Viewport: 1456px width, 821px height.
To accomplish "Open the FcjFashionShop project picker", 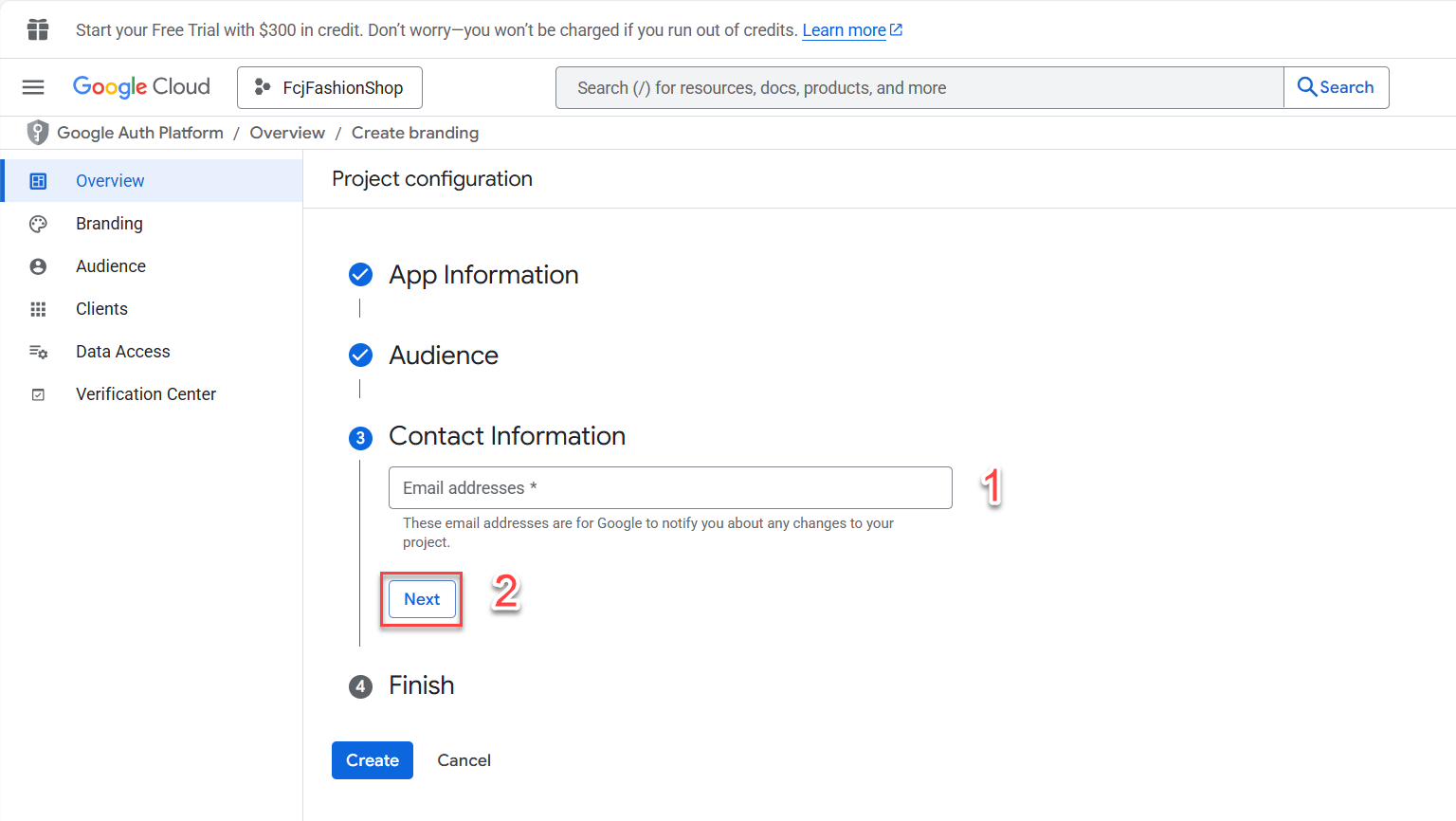I will (330, 87).
